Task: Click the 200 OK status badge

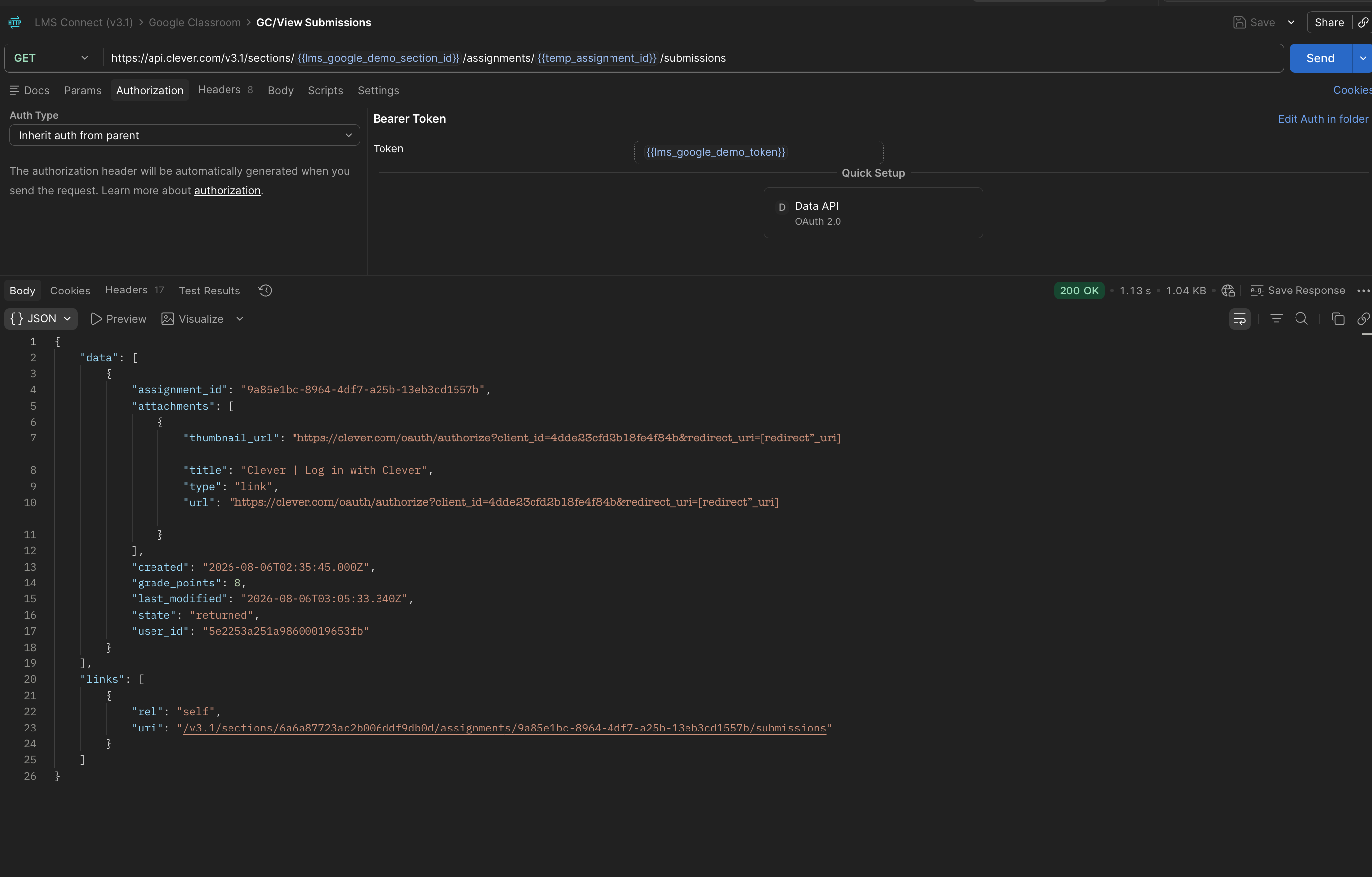Action: click(x=1078, y=291)
